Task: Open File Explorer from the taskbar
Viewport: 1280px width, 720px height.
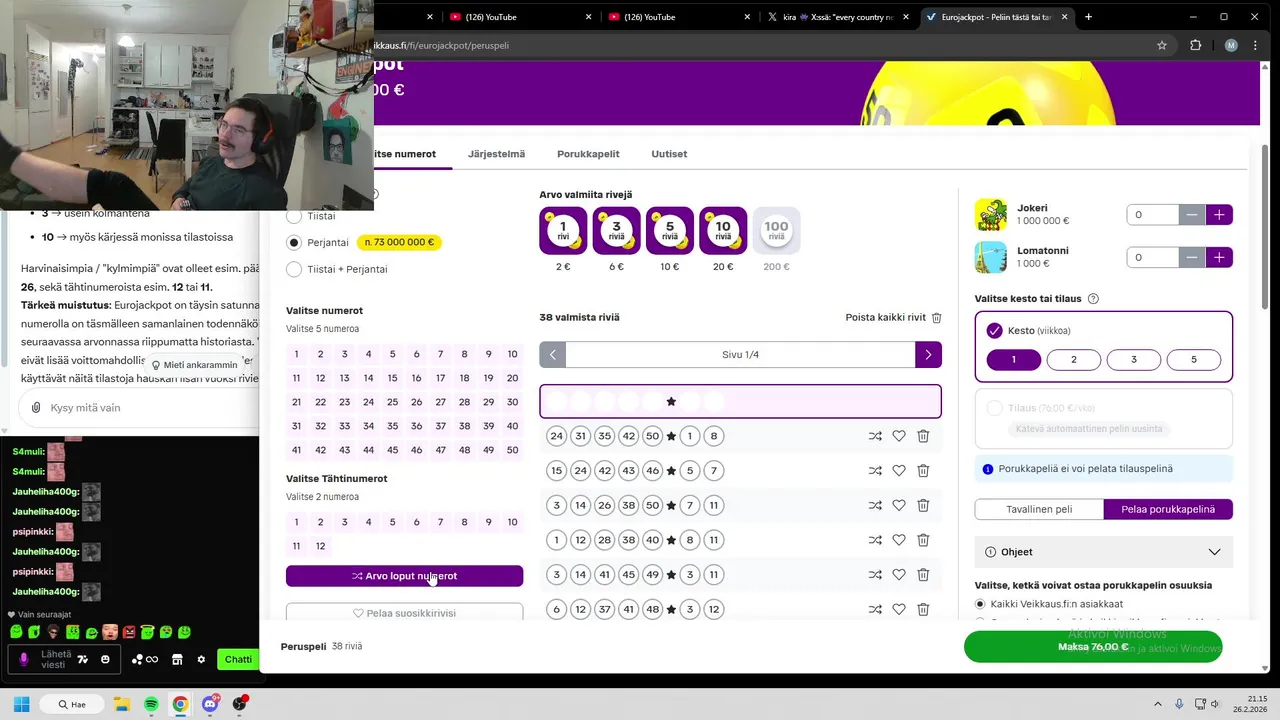Action: tap(122, 704)
